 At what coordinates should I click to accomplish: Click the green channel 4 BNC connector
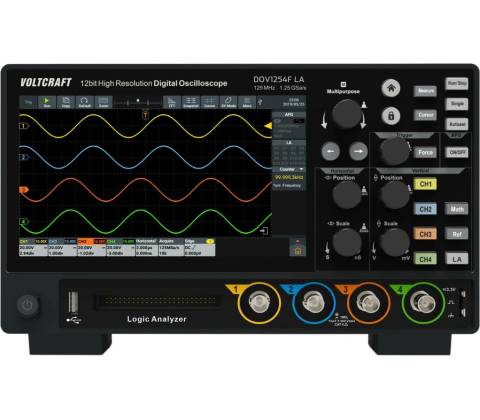423,303
